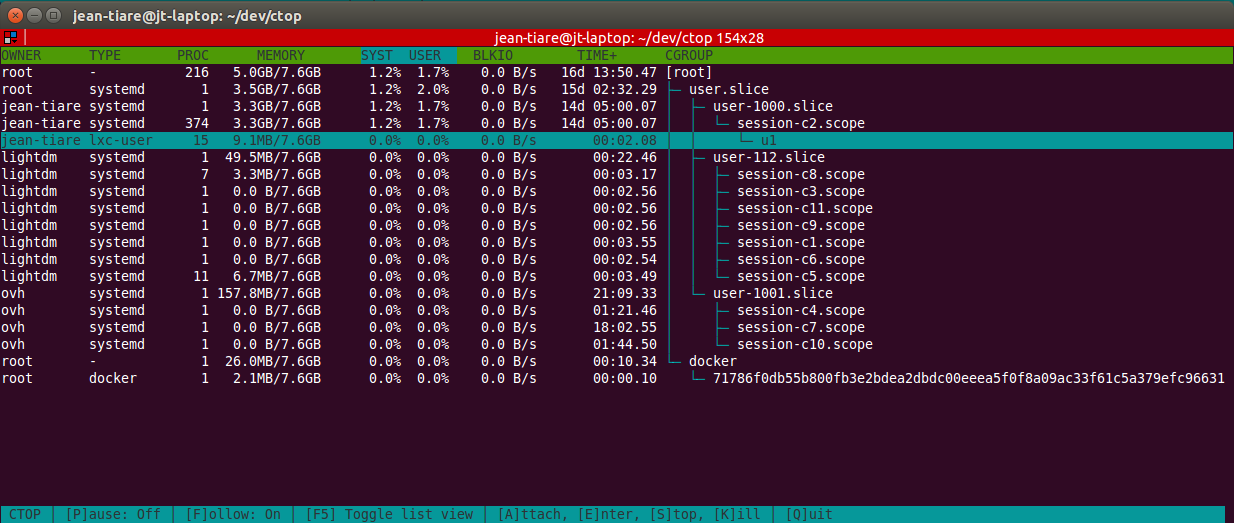The image size is (1234, 523).
Task: Collapse the user-1001.slice tree node
Action: coord(773,293)
